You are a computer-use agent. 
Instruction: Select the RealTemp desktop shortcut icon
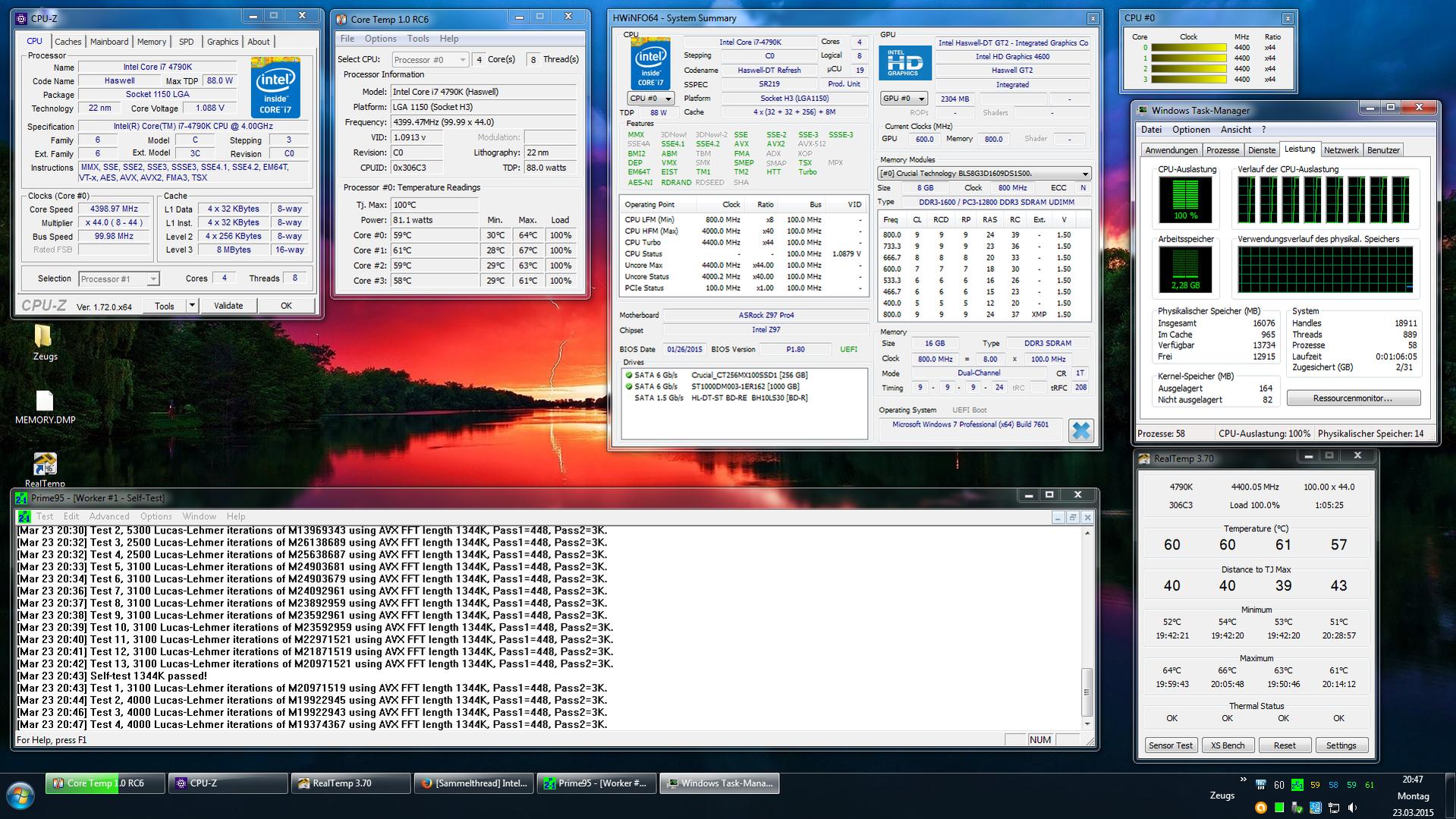(x=45, y=470)
